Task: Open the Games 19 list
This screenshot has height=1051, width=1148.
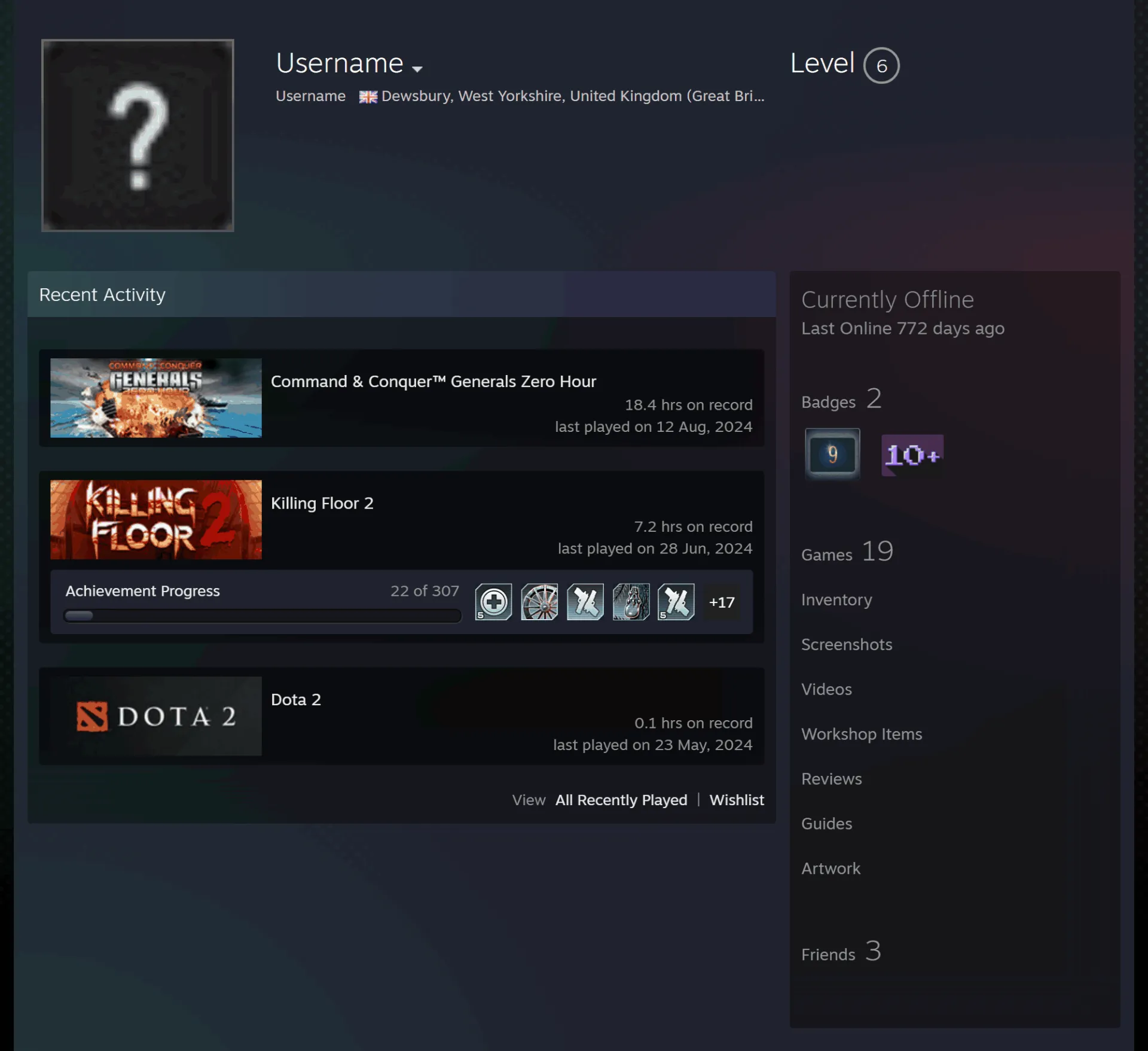Action: click(x=847, y=552)
